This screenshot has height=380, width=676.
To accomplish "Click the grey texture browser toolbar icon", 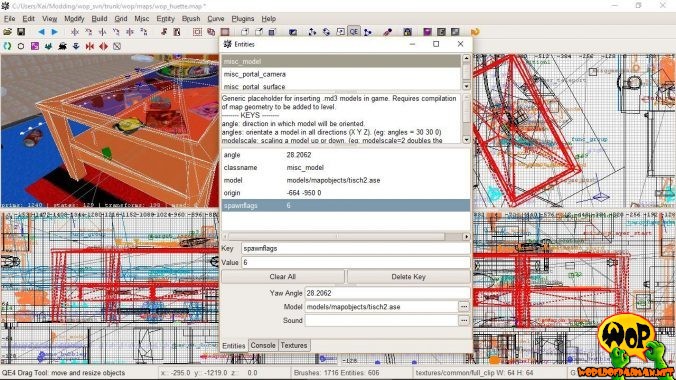I will [455, 32].
